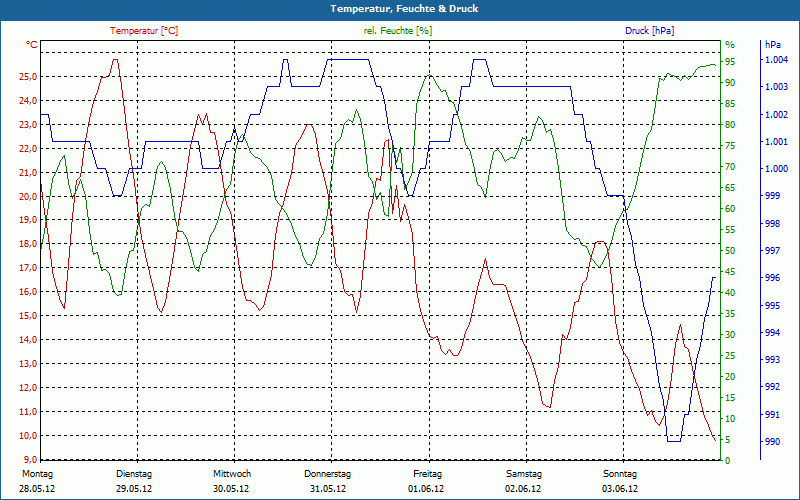Click the red '°C' axis unit label
Screen dimensions: 800x500
[32, 44]
